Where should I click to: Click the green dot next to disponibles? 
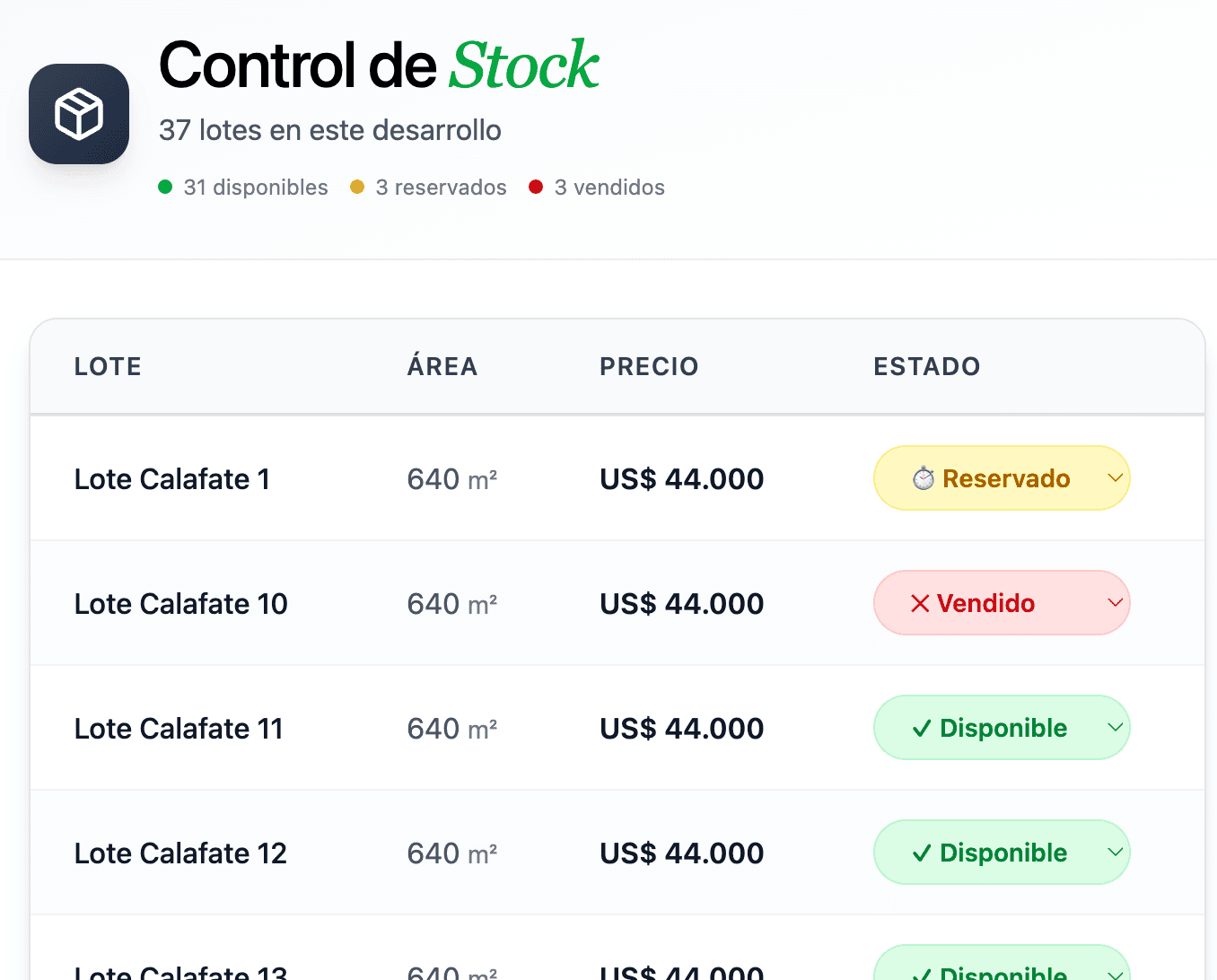tap(165, 187)
